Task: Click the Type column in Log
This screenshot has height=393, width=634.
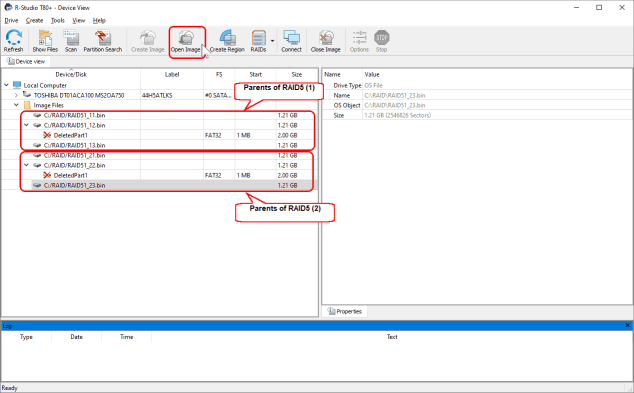Action: pyautogui.click(x=26, y=336)
